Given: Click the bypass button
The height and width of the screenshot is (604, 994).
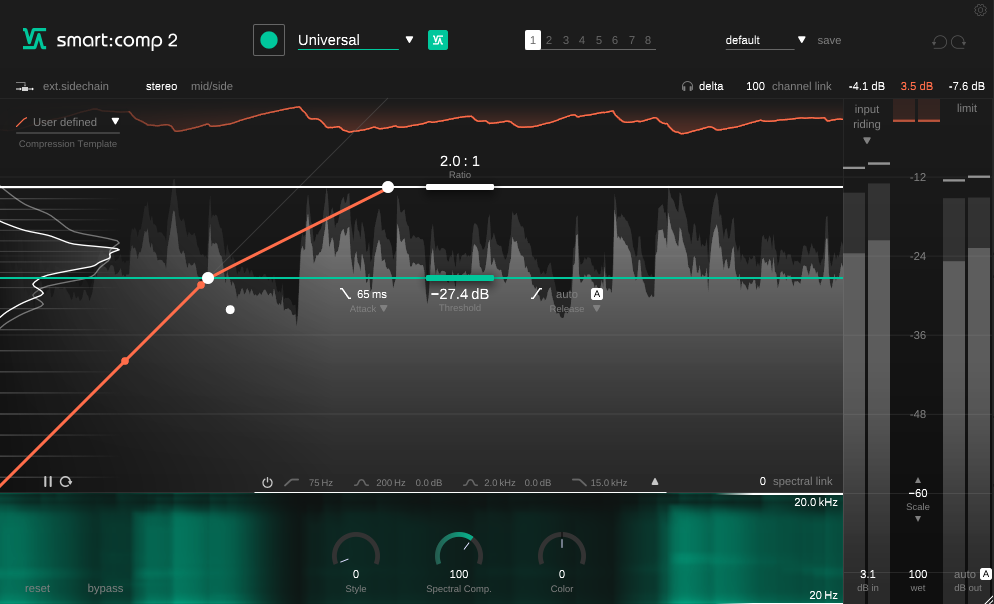Looking at the screenshot, I should pyautogui.click(x=105, y=588).
